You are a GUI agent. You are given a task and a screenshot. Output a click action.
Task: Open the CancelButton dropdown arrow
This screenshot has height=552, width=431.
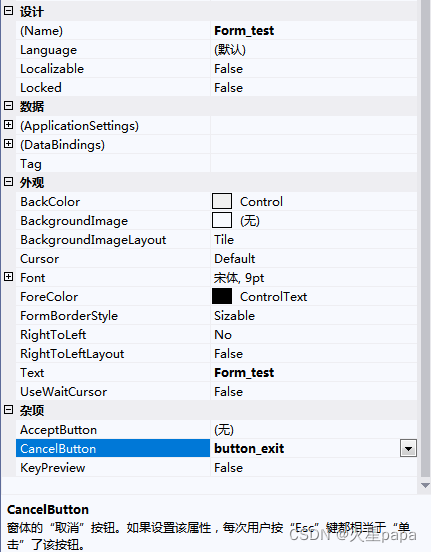408,448
